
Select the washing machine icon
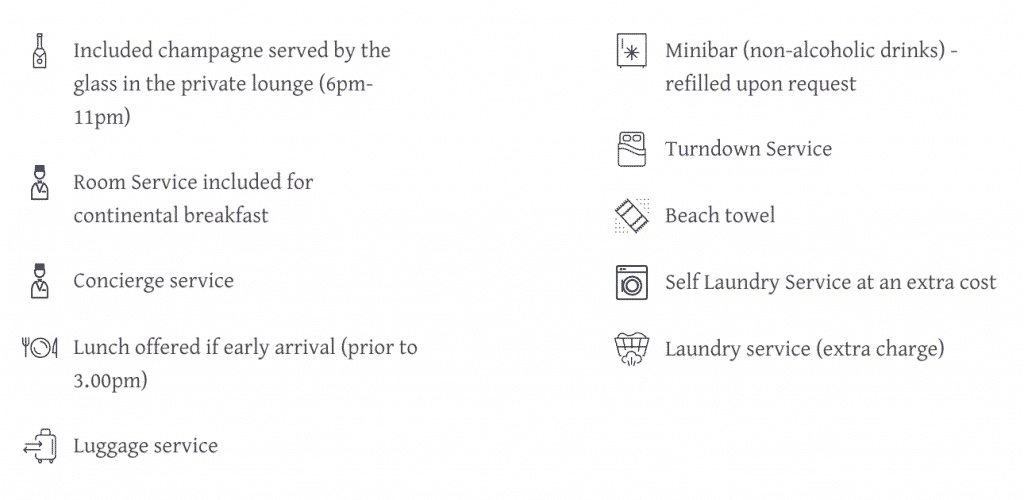(632, 282)
